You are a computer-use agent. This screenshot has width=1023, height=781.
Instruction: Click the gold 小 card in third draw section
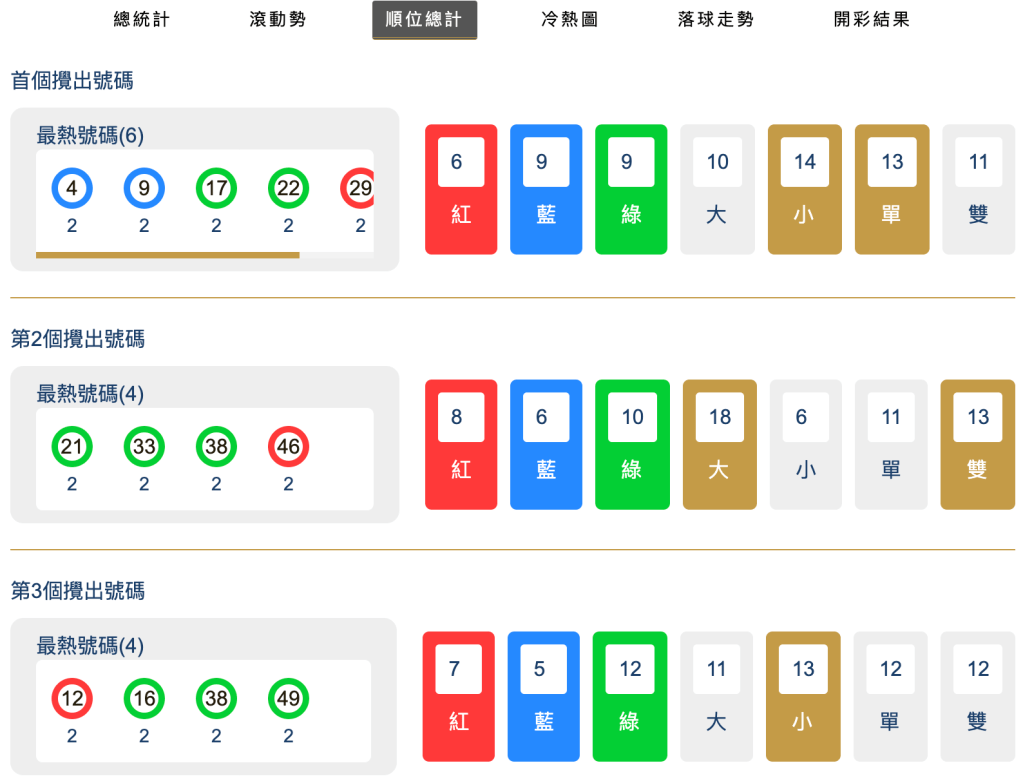(804, 695)
